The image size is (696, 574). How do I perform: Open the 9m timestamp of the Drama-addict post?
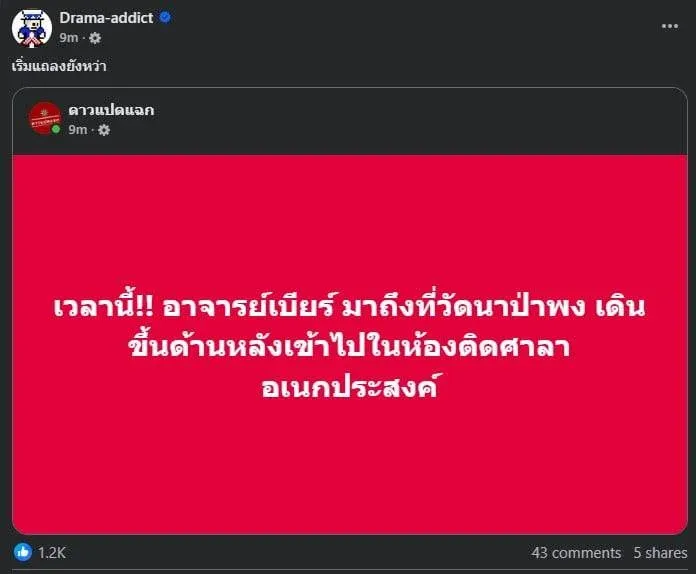pyautogui.click(x=69, y=38)
